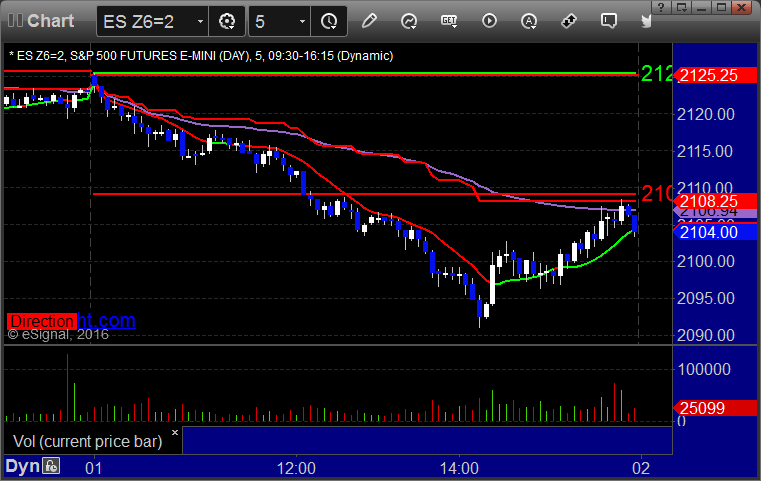This screenshot has height=481, width=761.
Task: Click the grip icon beside the Chart title
Action: [15, 20]
